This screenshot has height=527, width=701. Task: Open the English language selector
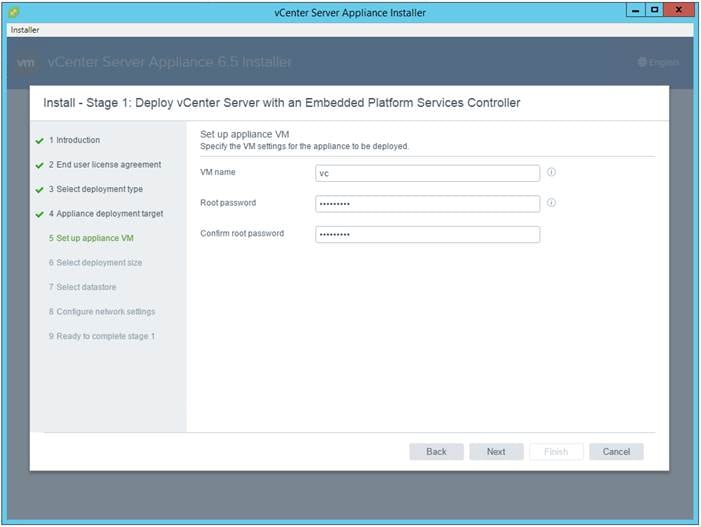coord(658,62)
